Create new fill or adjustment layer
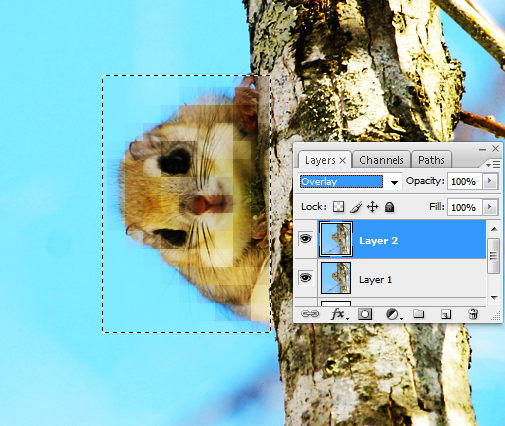The width and height of the screenshot is (505, 426). 393,314
